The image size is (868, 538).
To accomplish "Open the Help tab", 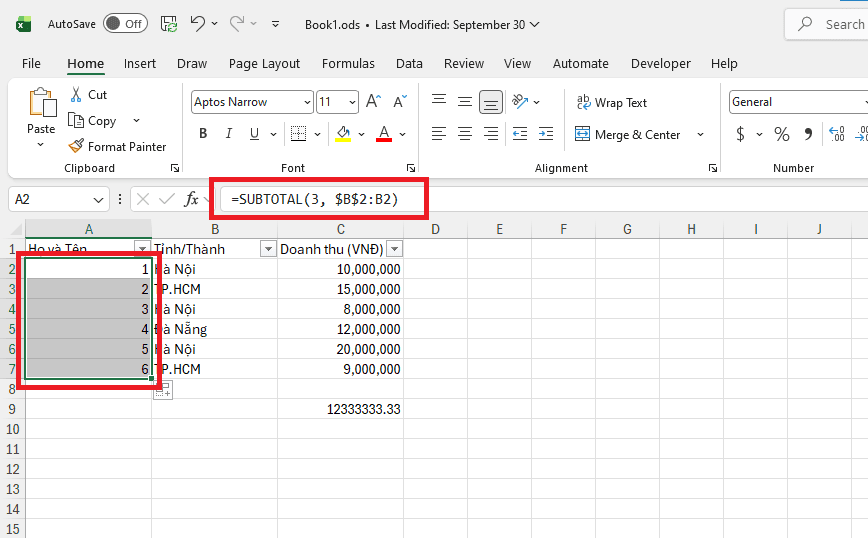I will (x=724, y=64).
